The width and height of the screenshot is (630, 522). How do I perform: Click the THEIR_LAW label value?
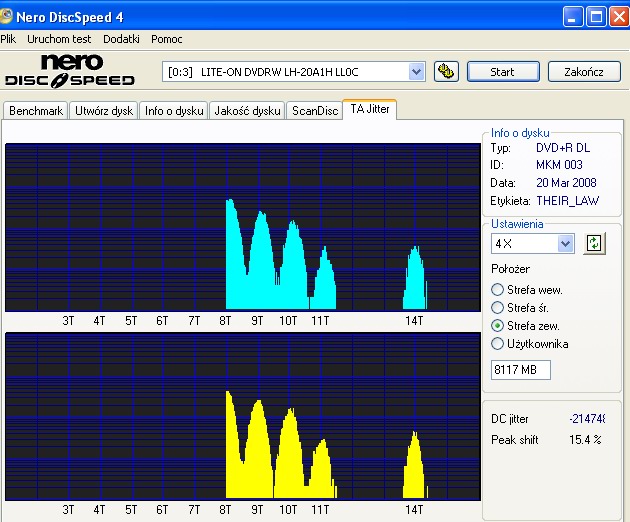568,201
